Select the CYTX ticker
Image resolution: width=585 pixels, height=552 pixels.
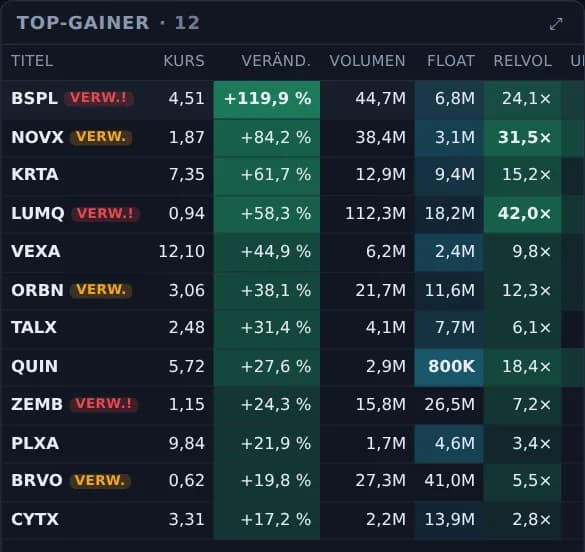35,519
